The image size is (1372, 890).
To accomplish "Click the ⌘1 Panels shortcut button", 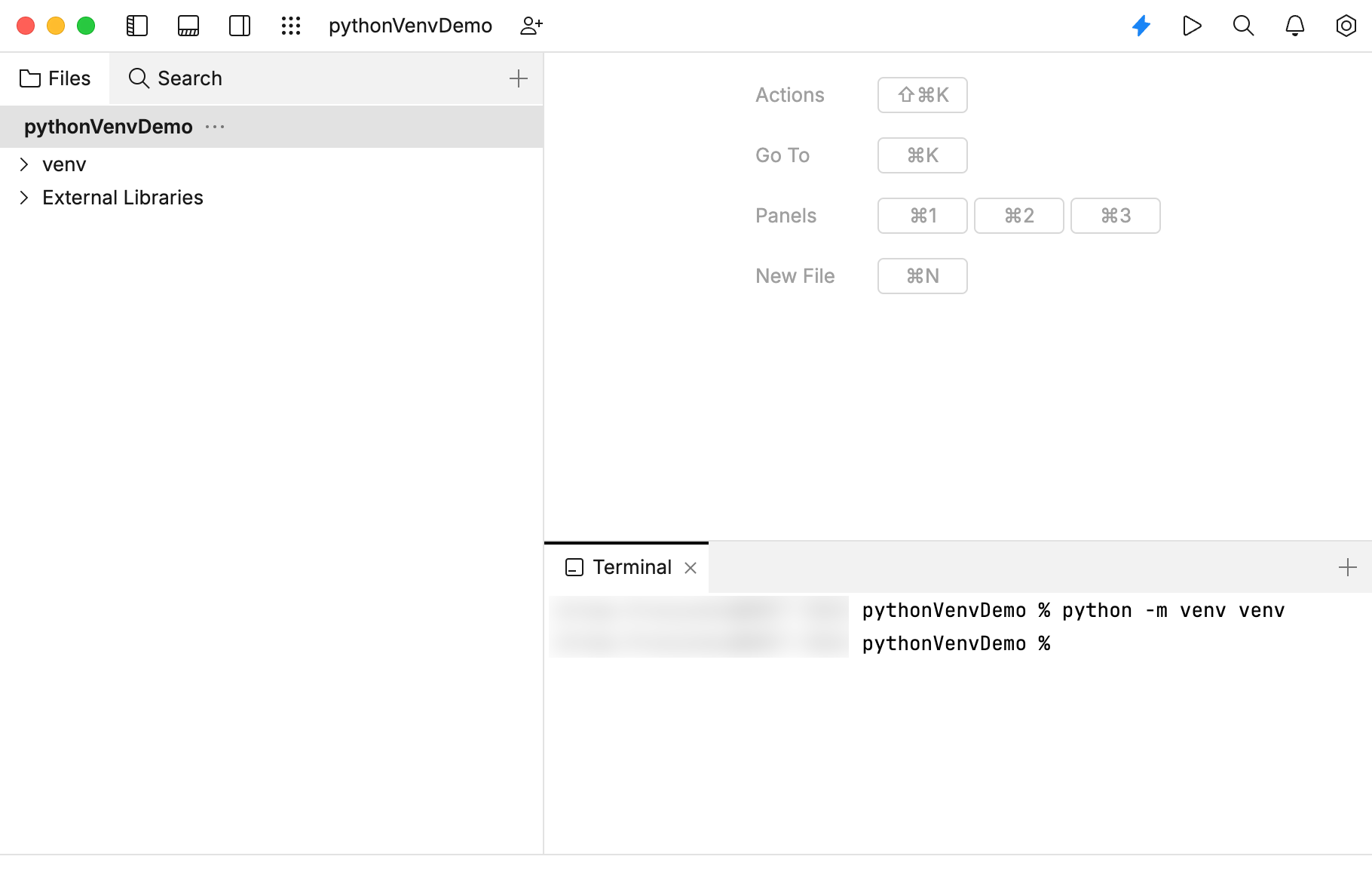I will [923, 216].
